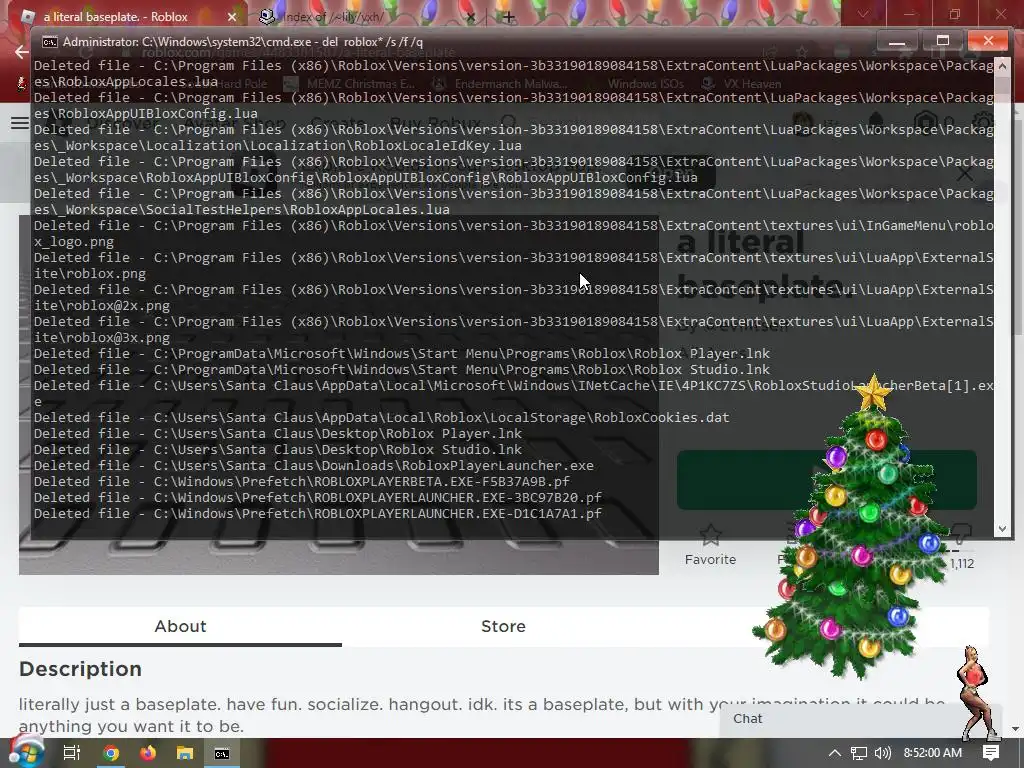Open Task View on the taskbar

[x=71, y=753]
